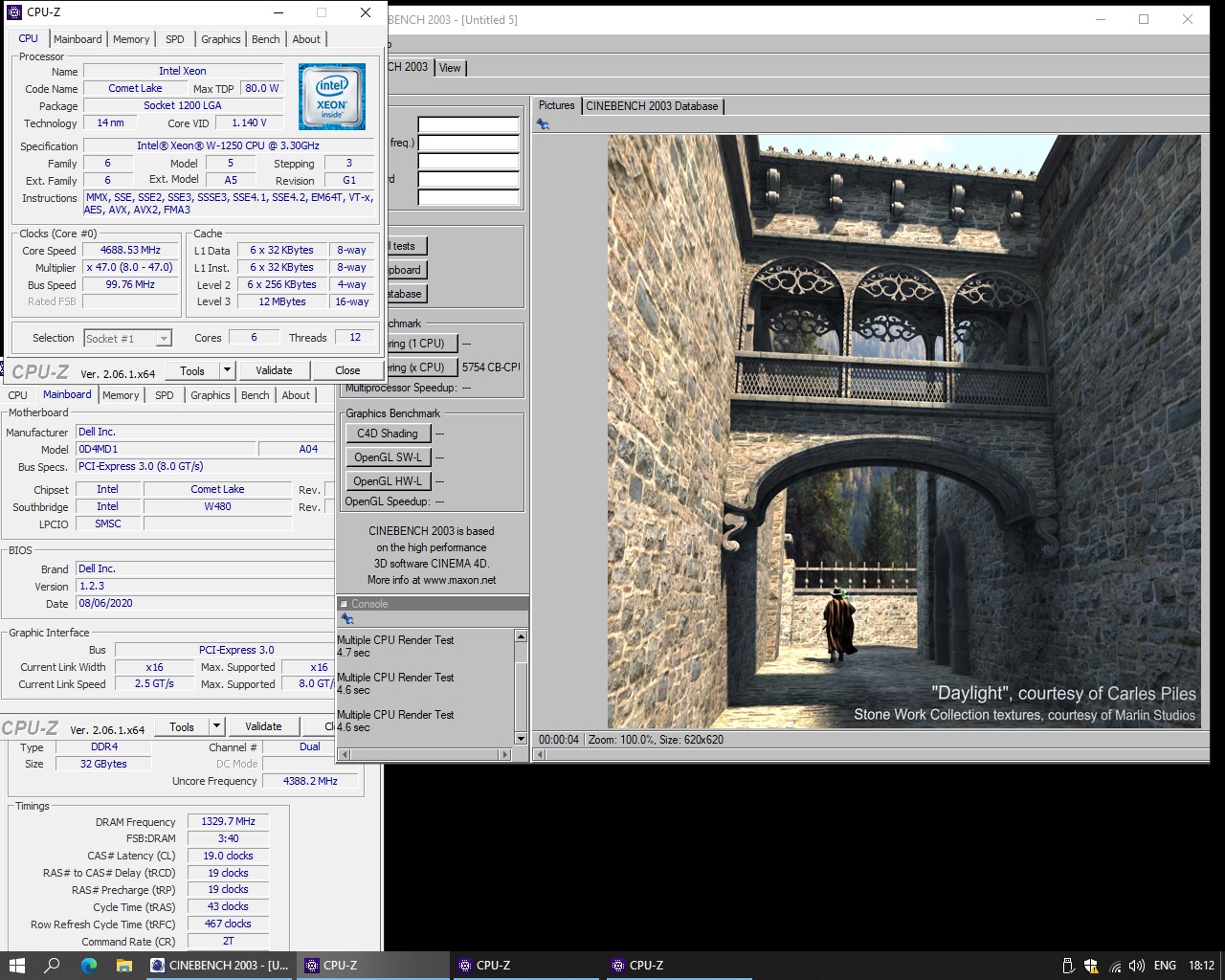Image resolution: width=1225 pixels, height=980 pixels.
Task: Click the 5754 CB-CPU score text
Action: pyautogui.click(x=491, y=367)
